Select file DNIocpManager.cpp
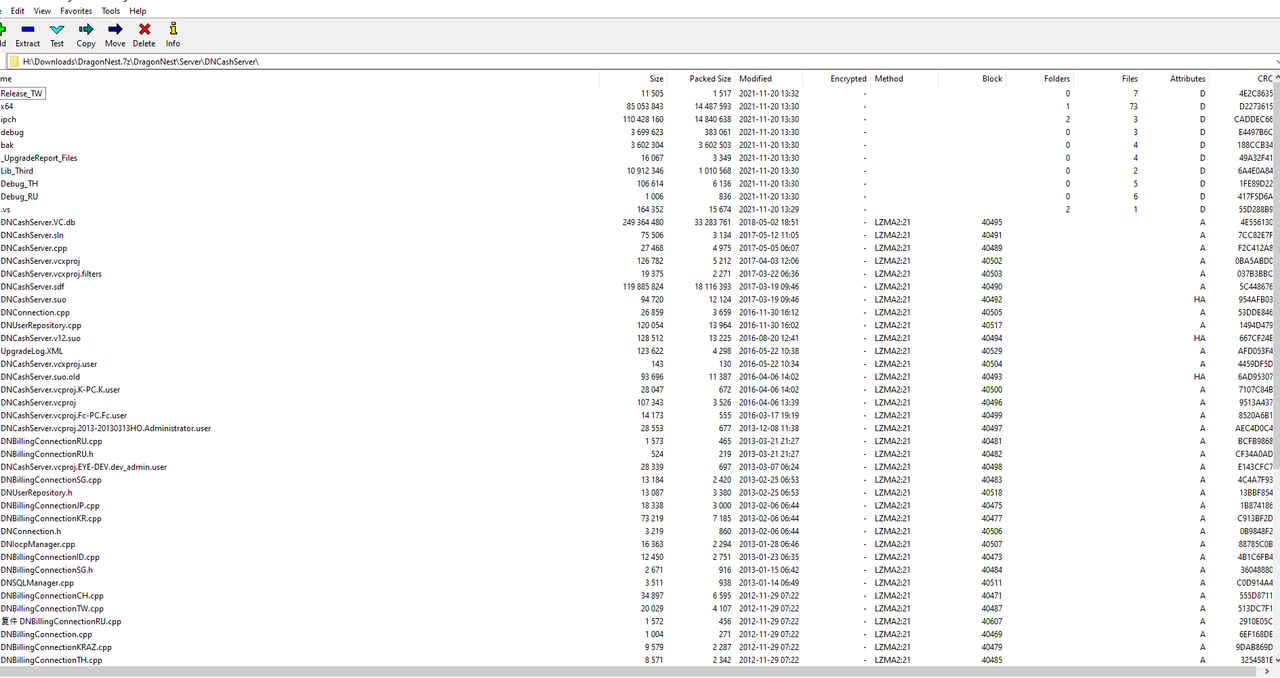The height and width of the screenshot is (678, 1280). coord(38,544)
